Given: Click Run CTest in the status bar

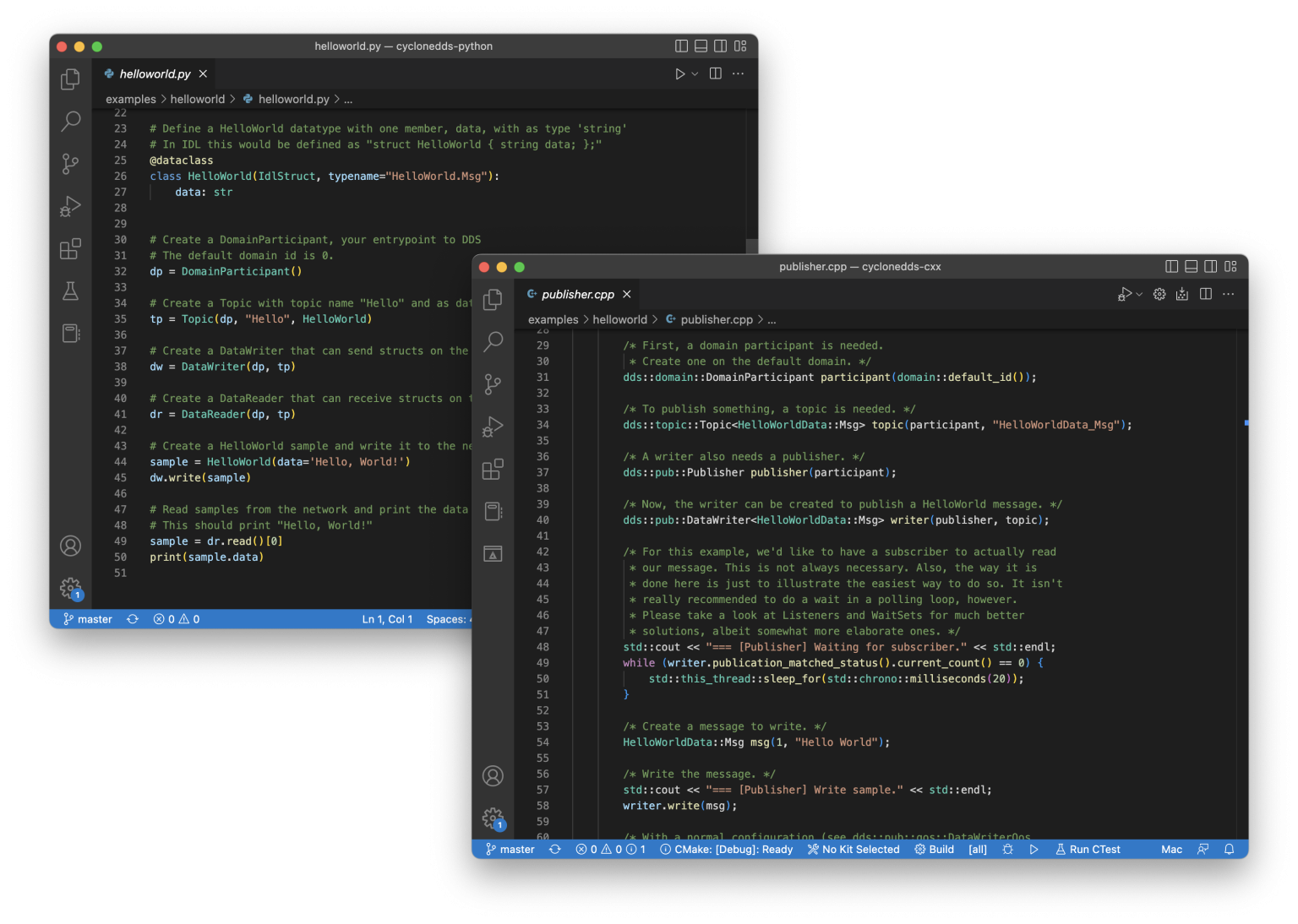Looking at the screenshot, I should click(1088, 850).
